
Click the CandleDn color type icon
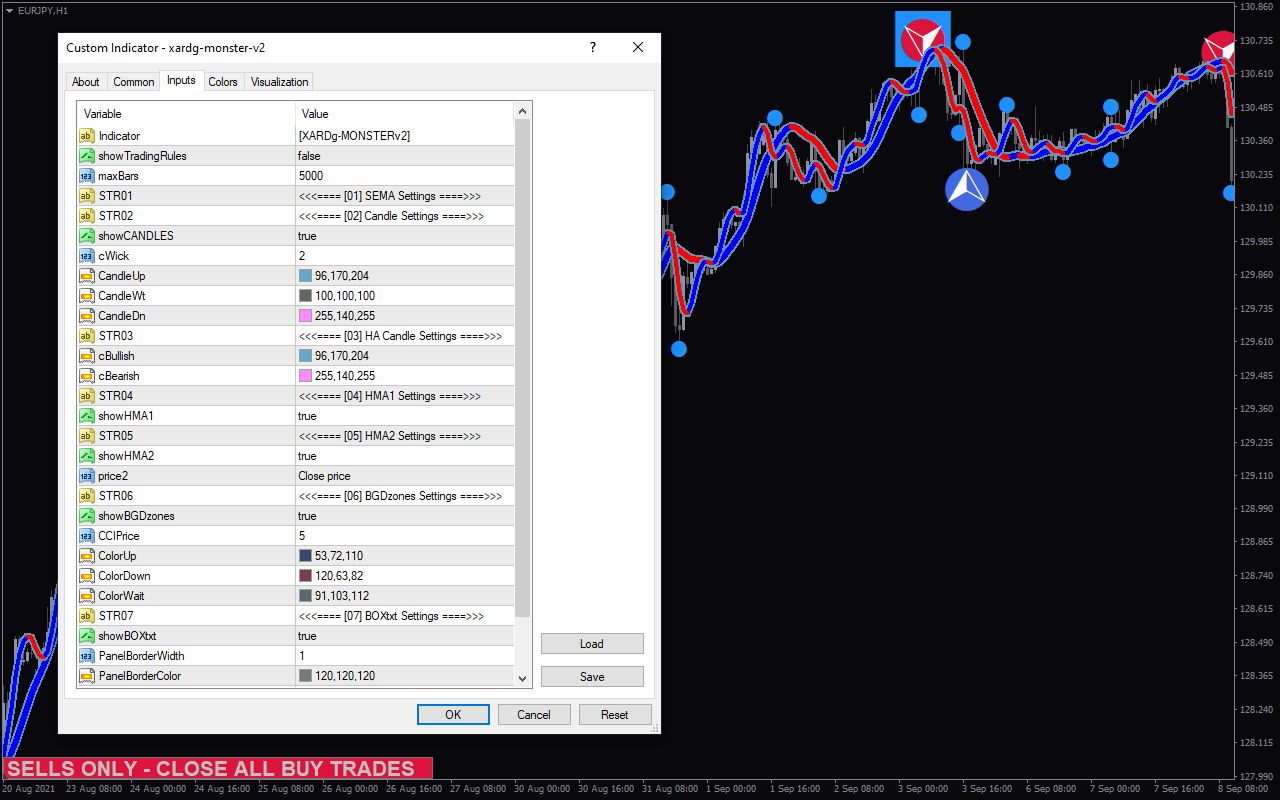click(86, 316)
